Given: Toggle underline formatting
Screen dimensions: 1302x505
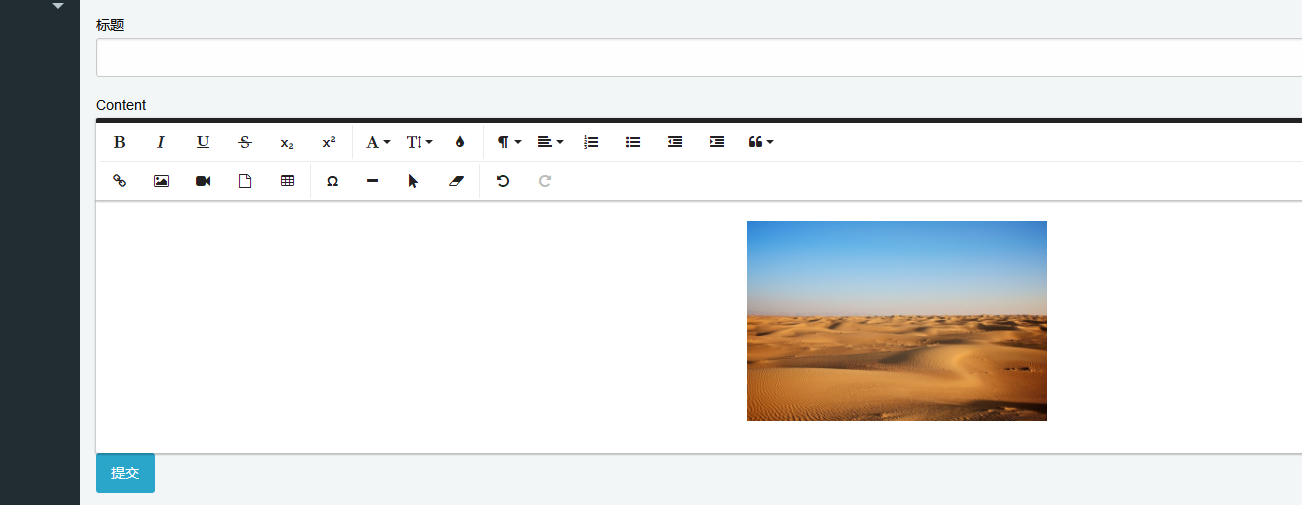Looking at the screenshot, I should coord(203,142).
